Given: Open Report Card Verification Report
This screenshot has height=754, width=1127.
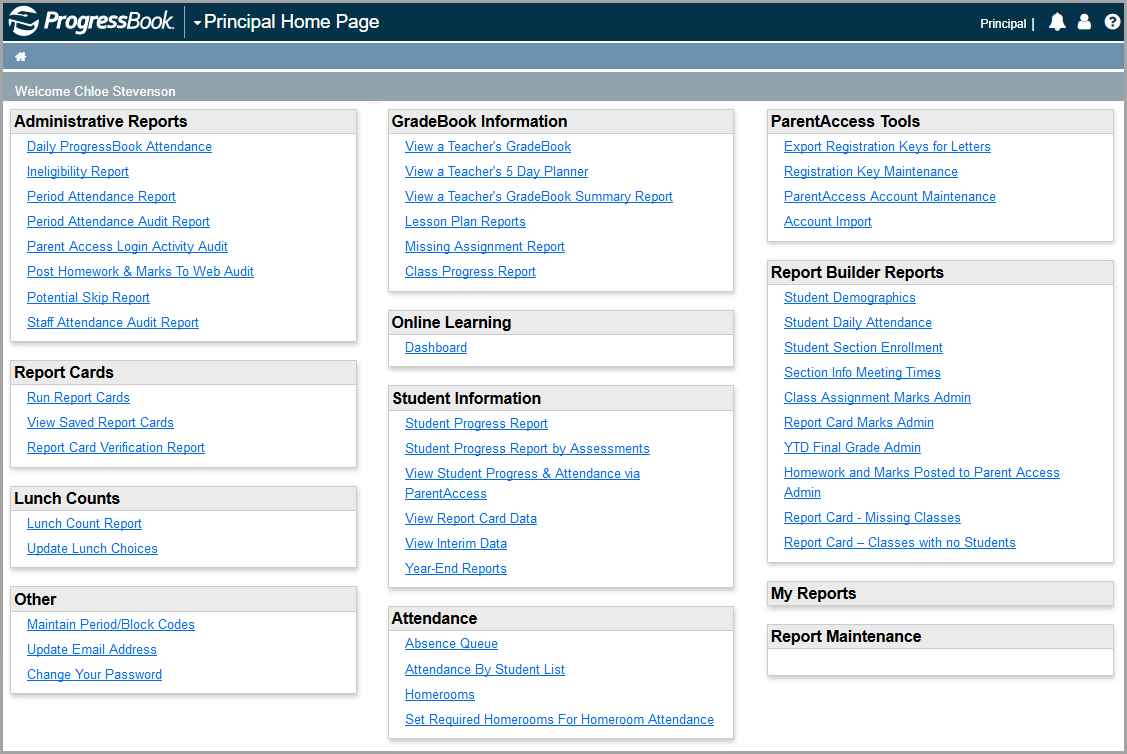Looking at the screenshot, I should pos(116,448).
